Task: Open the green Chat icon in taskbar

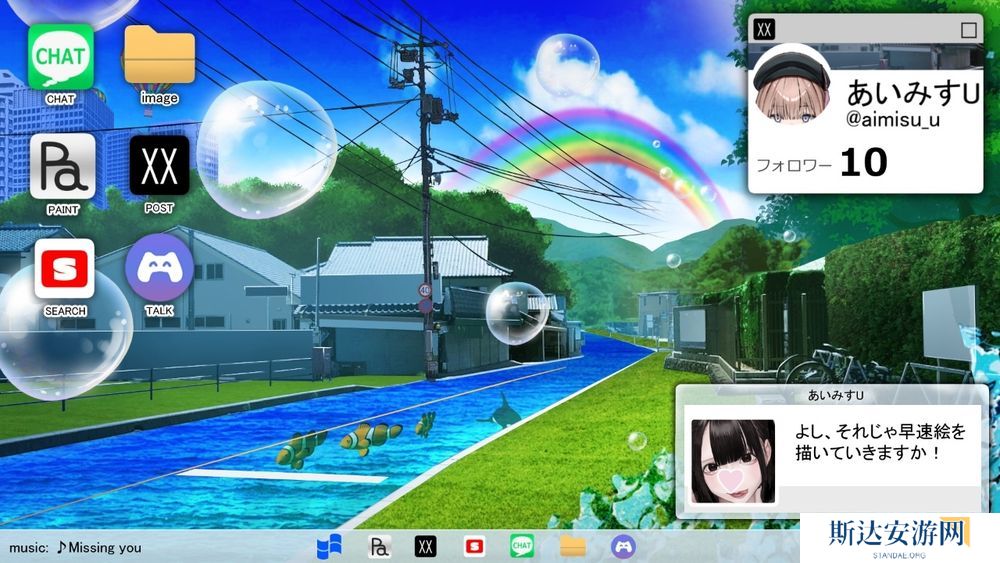Action: pos(522,546)
